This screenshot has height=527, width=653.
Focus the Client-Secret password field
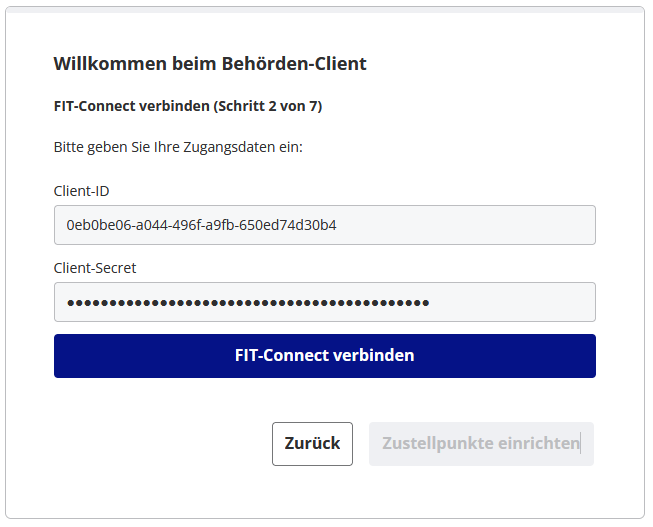pyautogui.click(x=324, y=302)
